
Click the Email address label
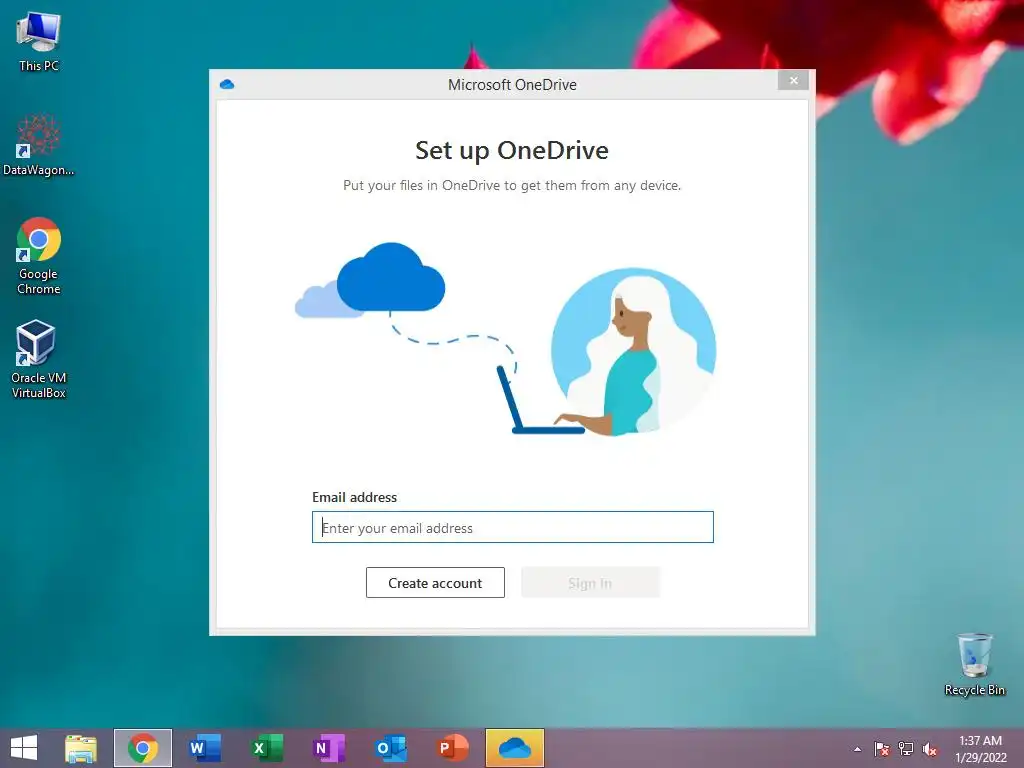point(354,497)
